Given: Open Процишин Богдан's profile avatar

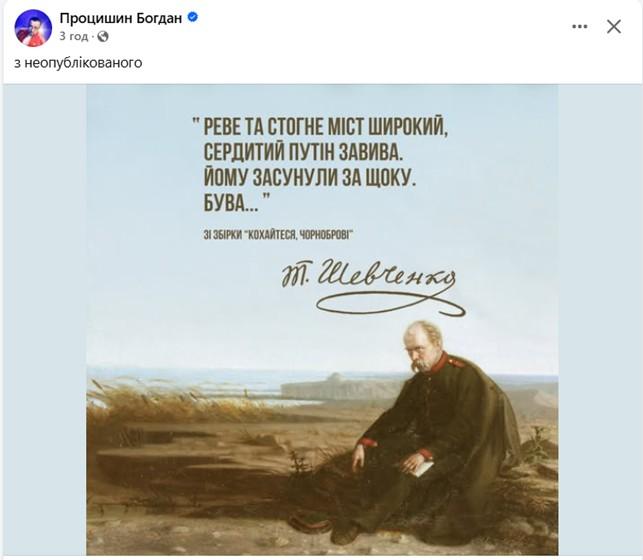Looking at the screenshot, I should pyautogui.click(x=33, y=28).
